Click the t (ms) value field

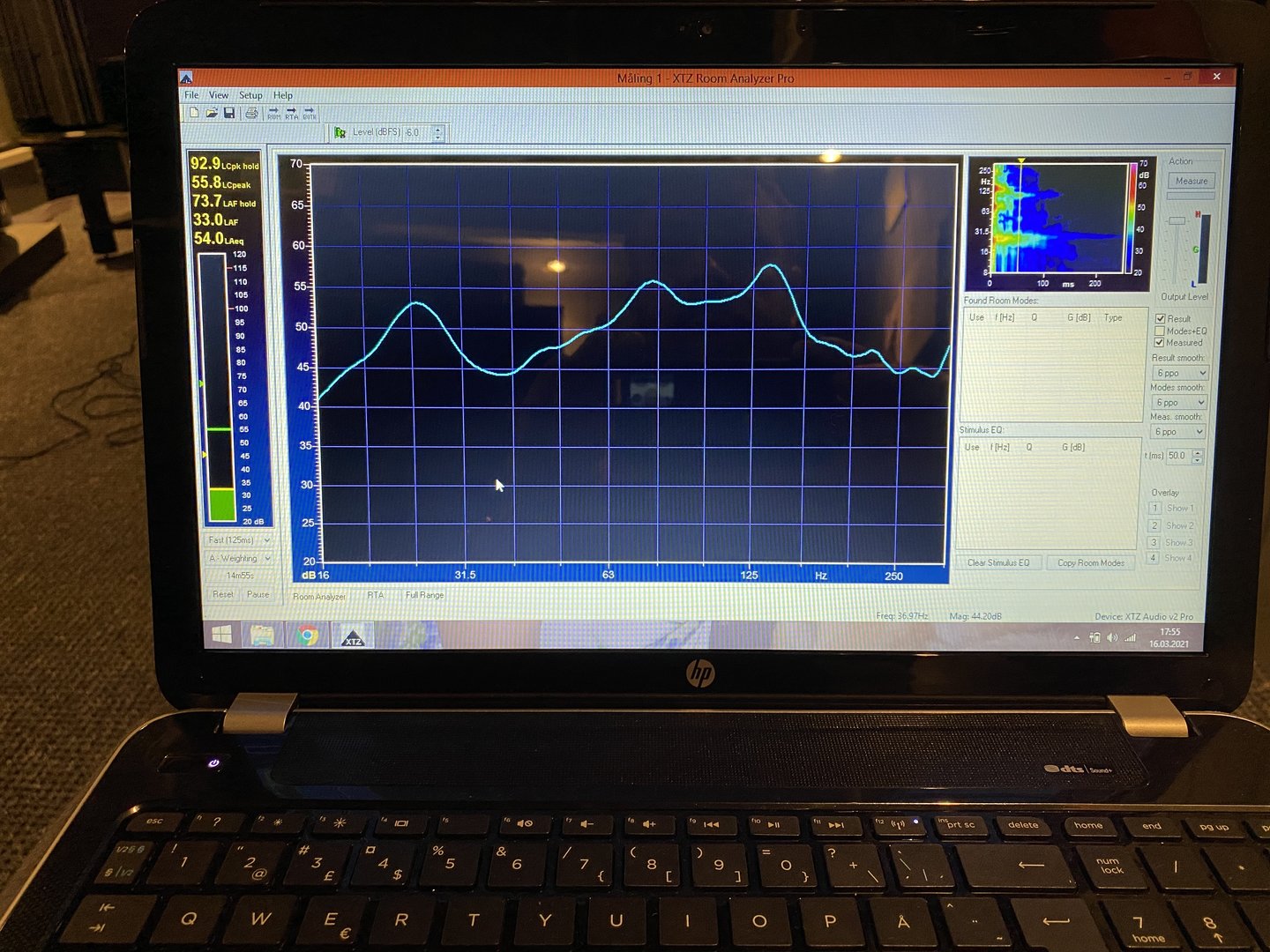point(1178,456)
